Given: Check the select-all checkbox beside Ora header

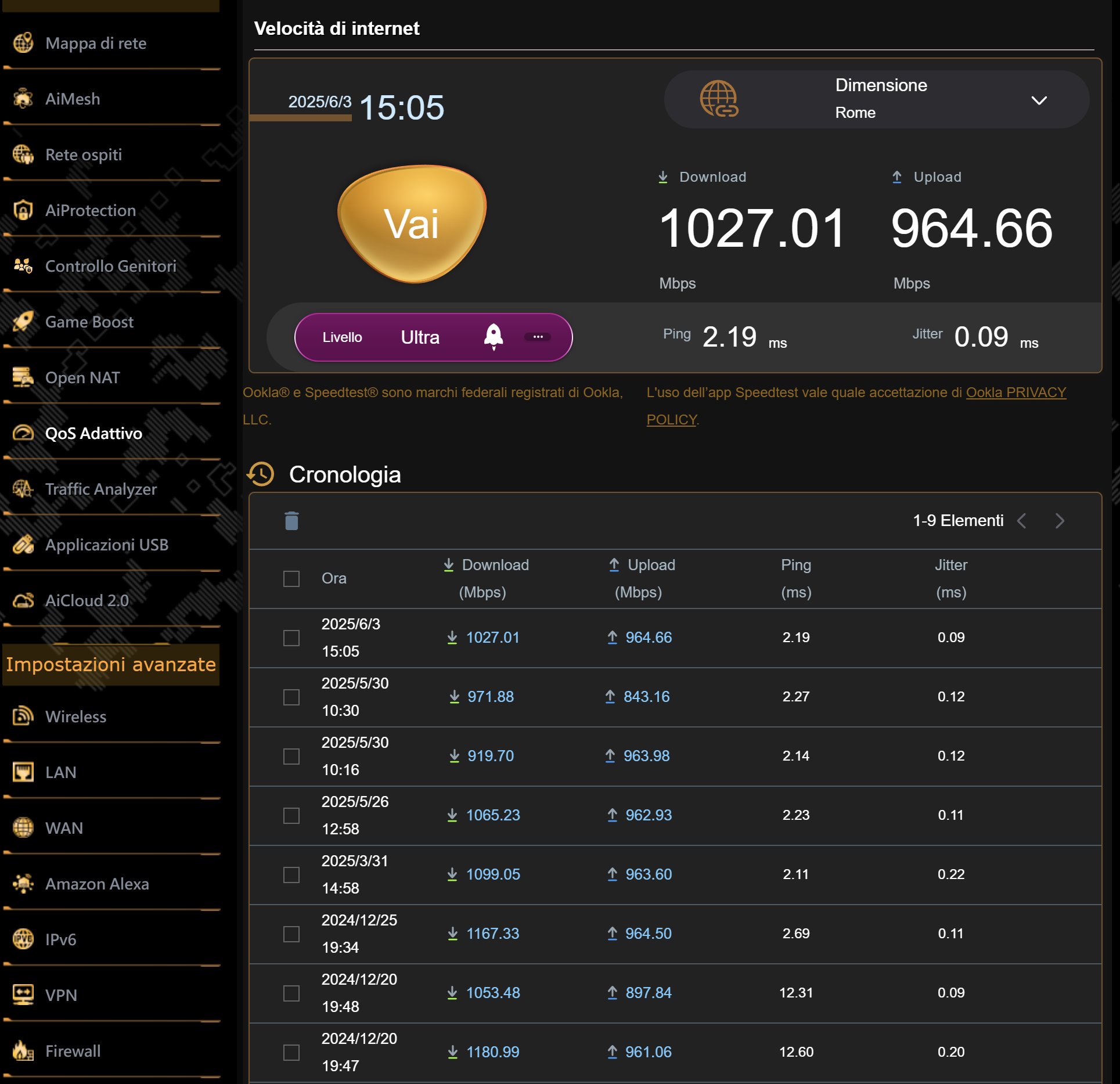Looking at the screenshot, I should point(291,579).
